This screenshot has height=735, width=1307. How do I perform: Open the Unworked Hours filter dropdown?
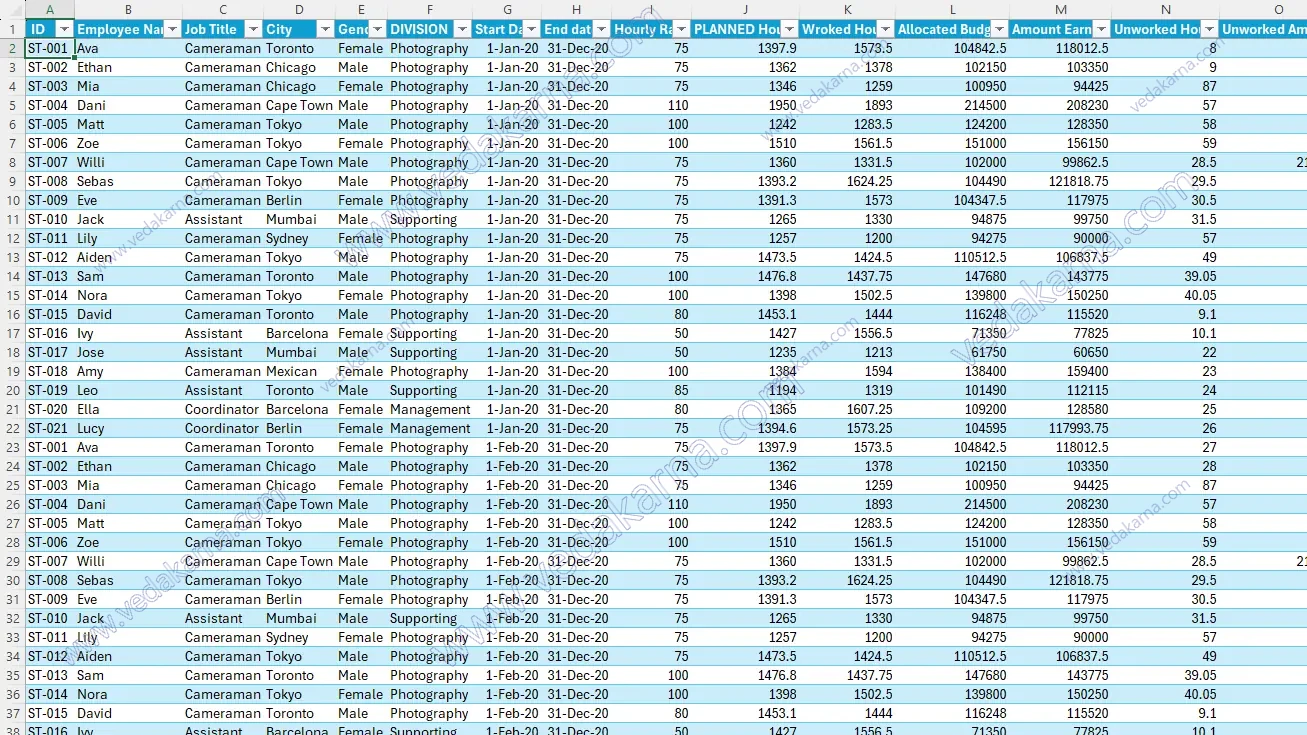(x=1210, y=29)
